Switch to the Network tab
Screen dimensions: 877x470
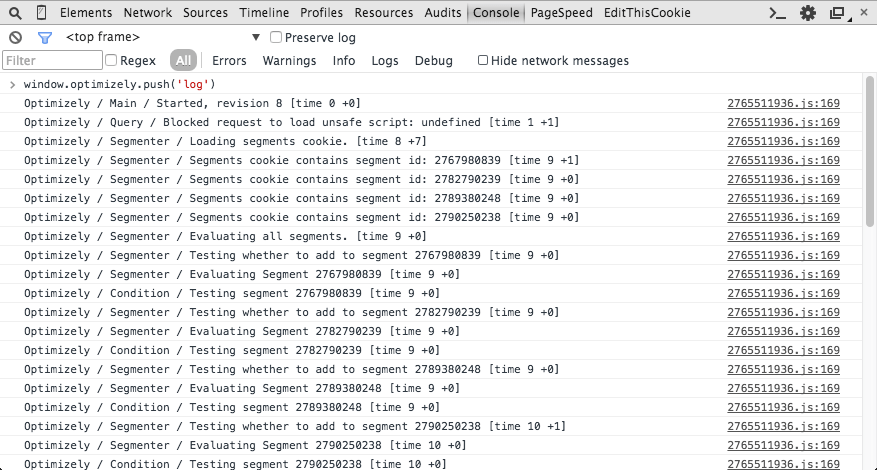click(148, 13)
